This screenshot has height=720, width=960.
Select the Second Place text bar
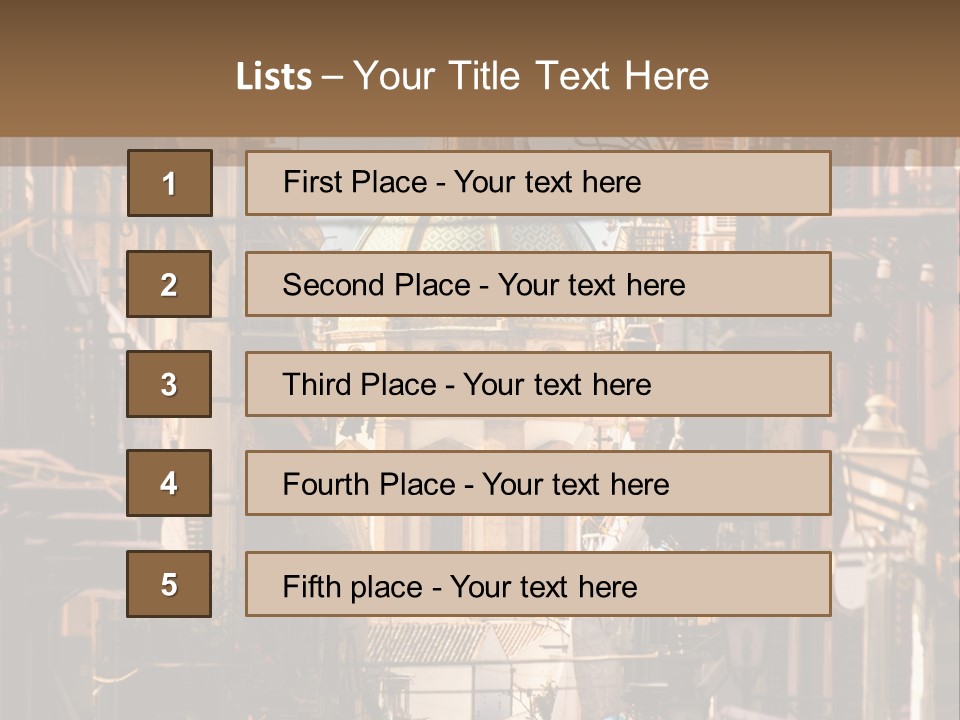538,284
